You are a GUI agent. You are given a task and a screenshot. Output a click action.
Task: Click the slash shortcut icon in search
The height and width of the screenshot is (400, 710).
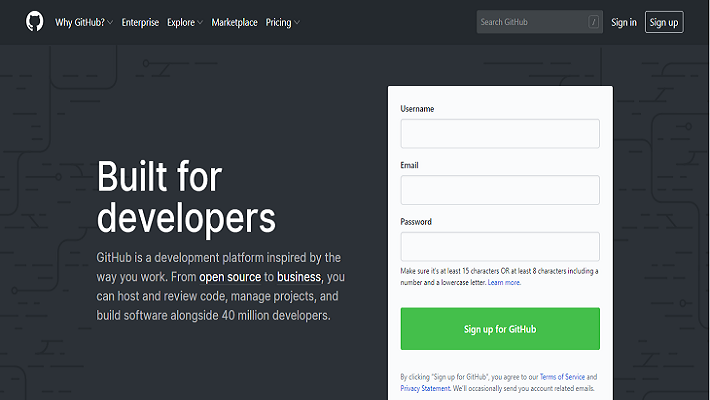(x=593, y=22)
